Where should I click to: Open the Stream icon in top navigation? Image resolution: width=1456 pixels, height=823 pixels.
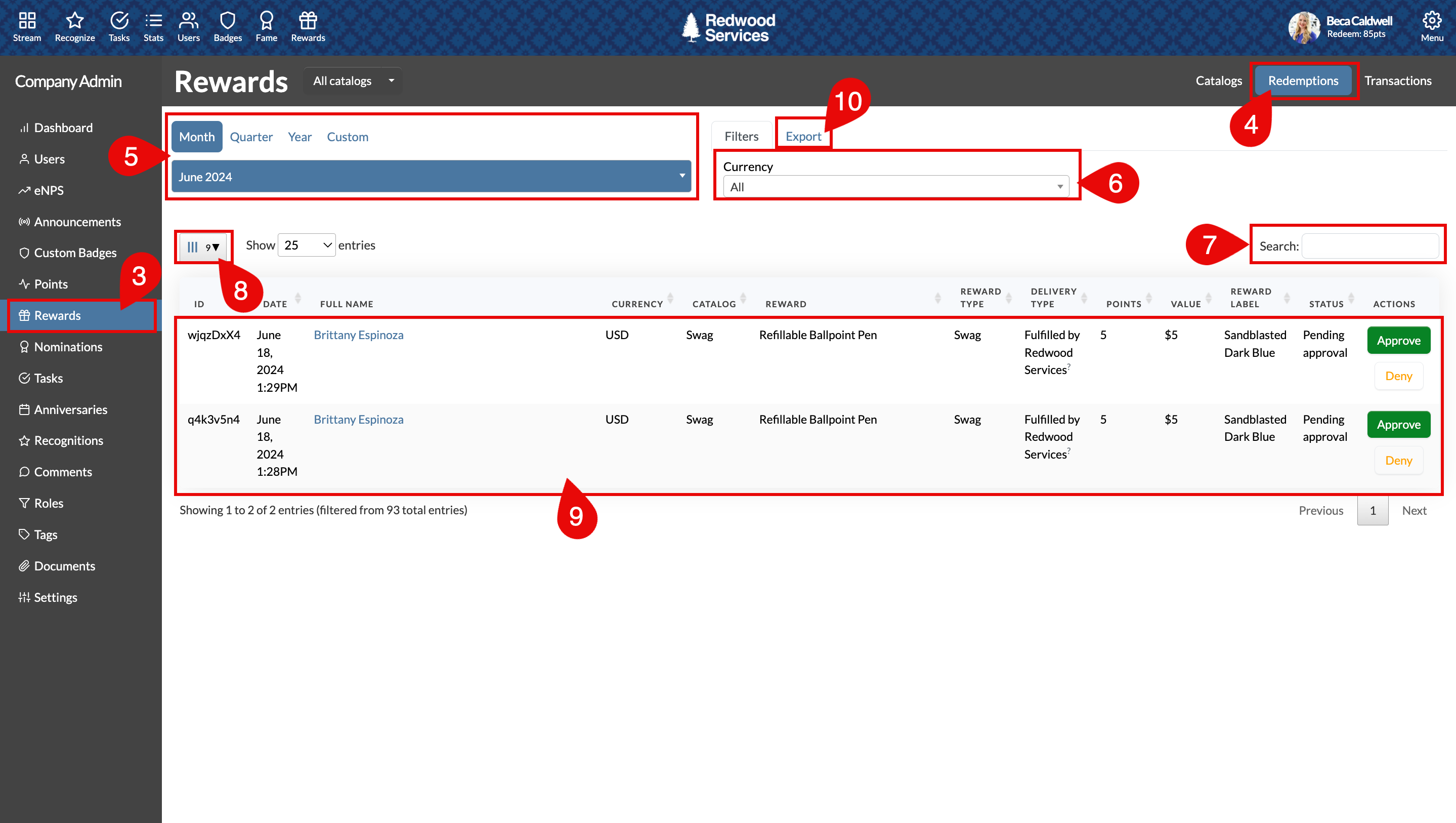point(27,27)
